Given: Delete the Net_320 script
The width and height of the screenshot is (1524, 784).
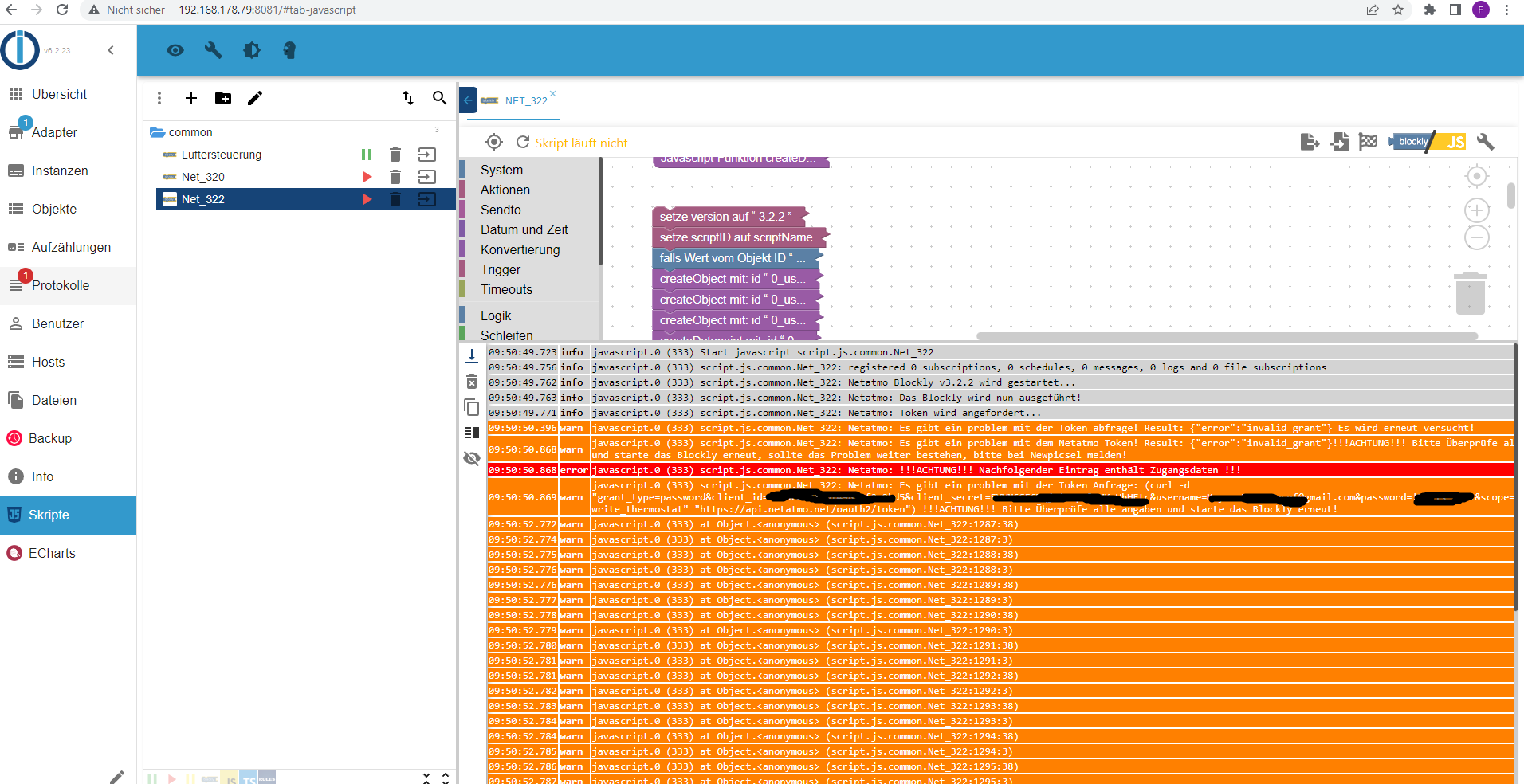Looking at the screenshot, I should coord(395,177).
